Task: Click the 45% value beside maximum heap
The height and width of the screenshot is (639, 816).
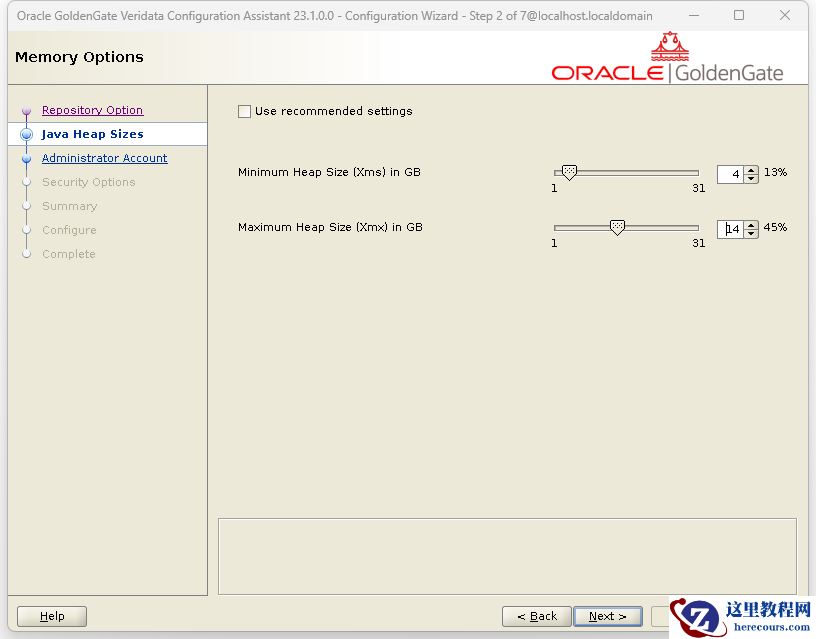Action: [x=775, y=227]
